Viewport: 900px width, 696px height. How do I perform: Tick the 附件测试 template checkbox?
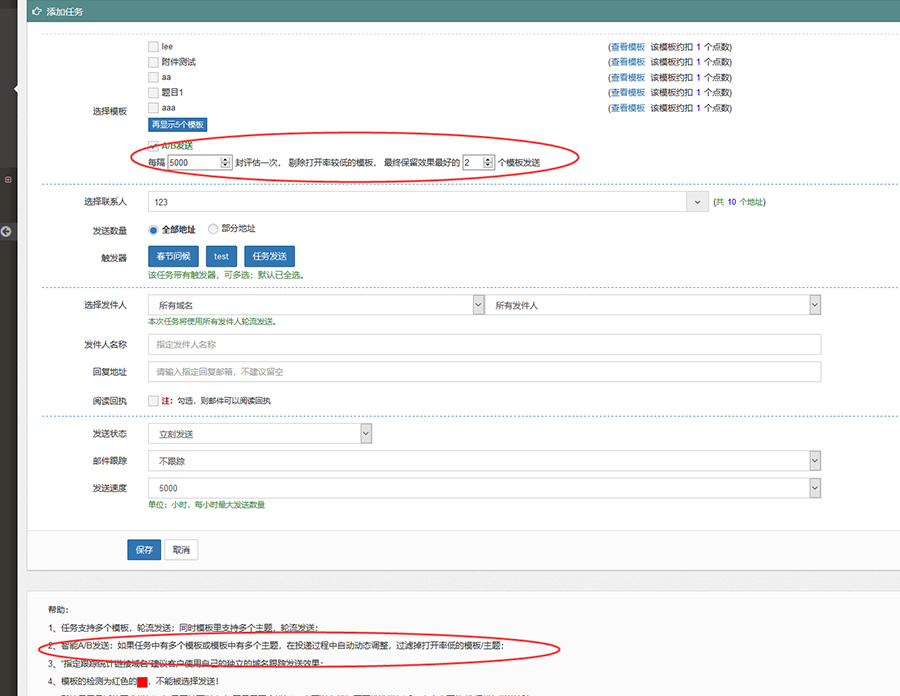pyautogui.click(x=153, y=62)
